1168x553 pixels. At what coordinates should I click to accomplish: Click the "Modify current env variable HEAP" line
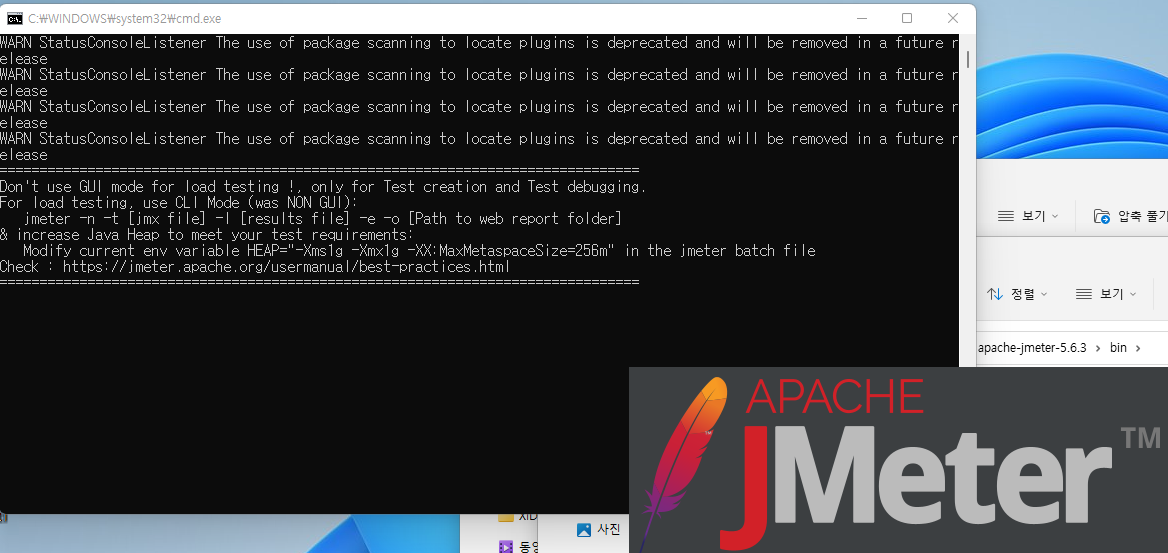pos(419,251)
